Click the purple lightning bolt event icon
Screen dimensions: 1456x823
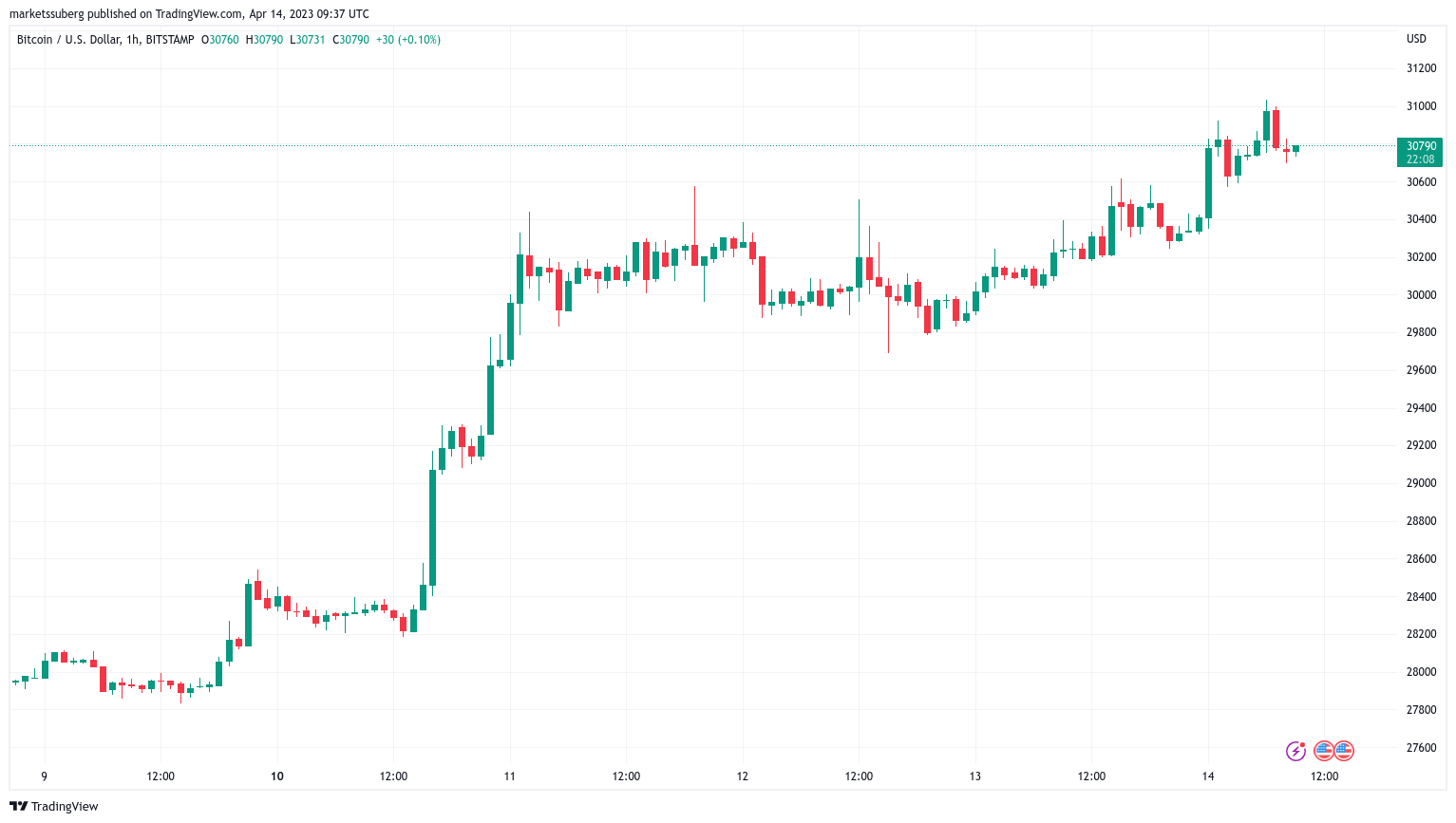[x=1295, y=752]
